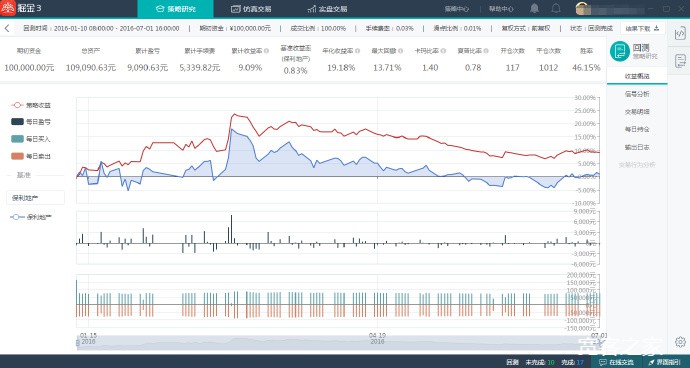Toggle the 每日买入 legend series

[31, 139]
